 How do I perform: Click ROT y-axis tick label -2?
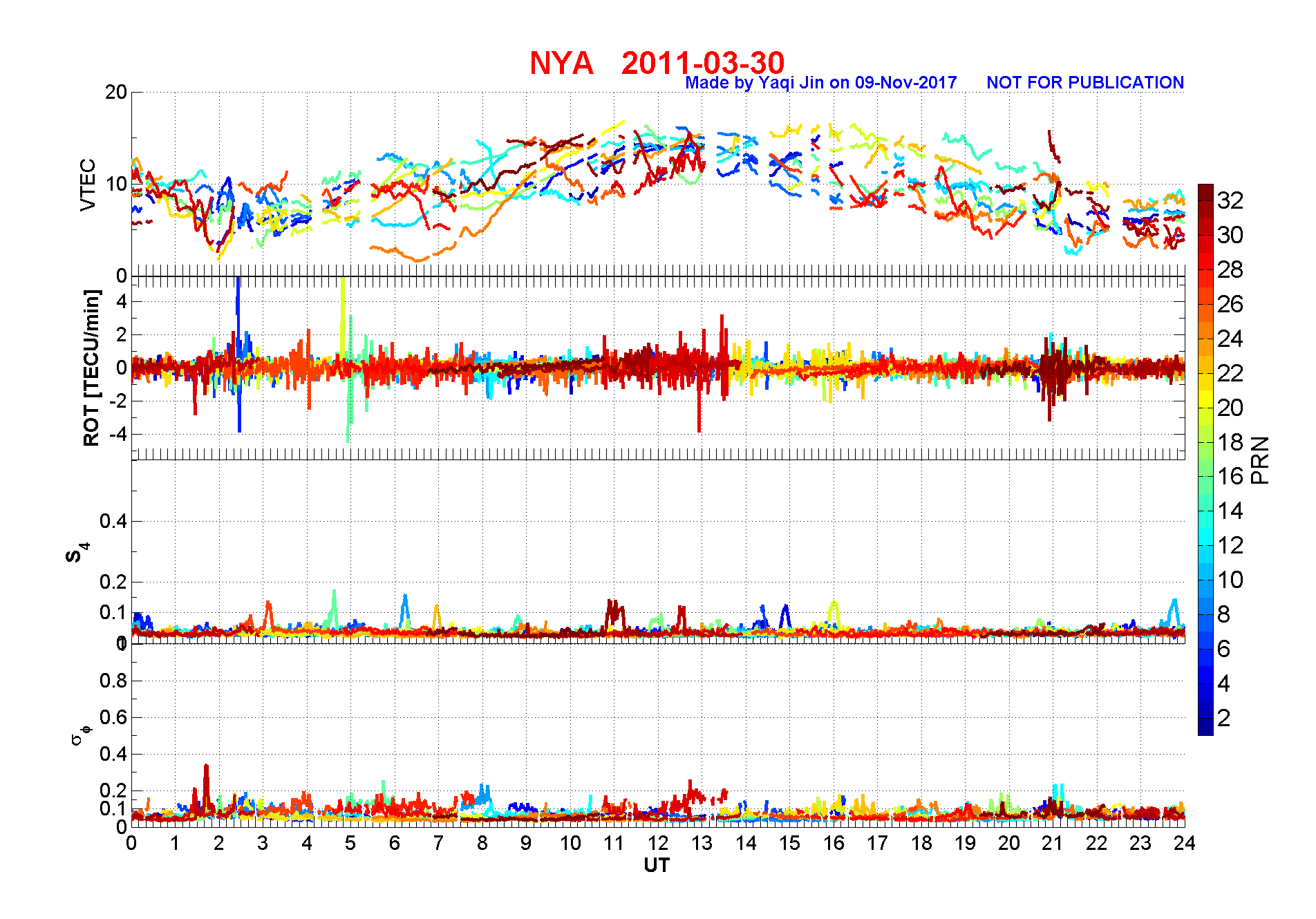coord(118,401)
